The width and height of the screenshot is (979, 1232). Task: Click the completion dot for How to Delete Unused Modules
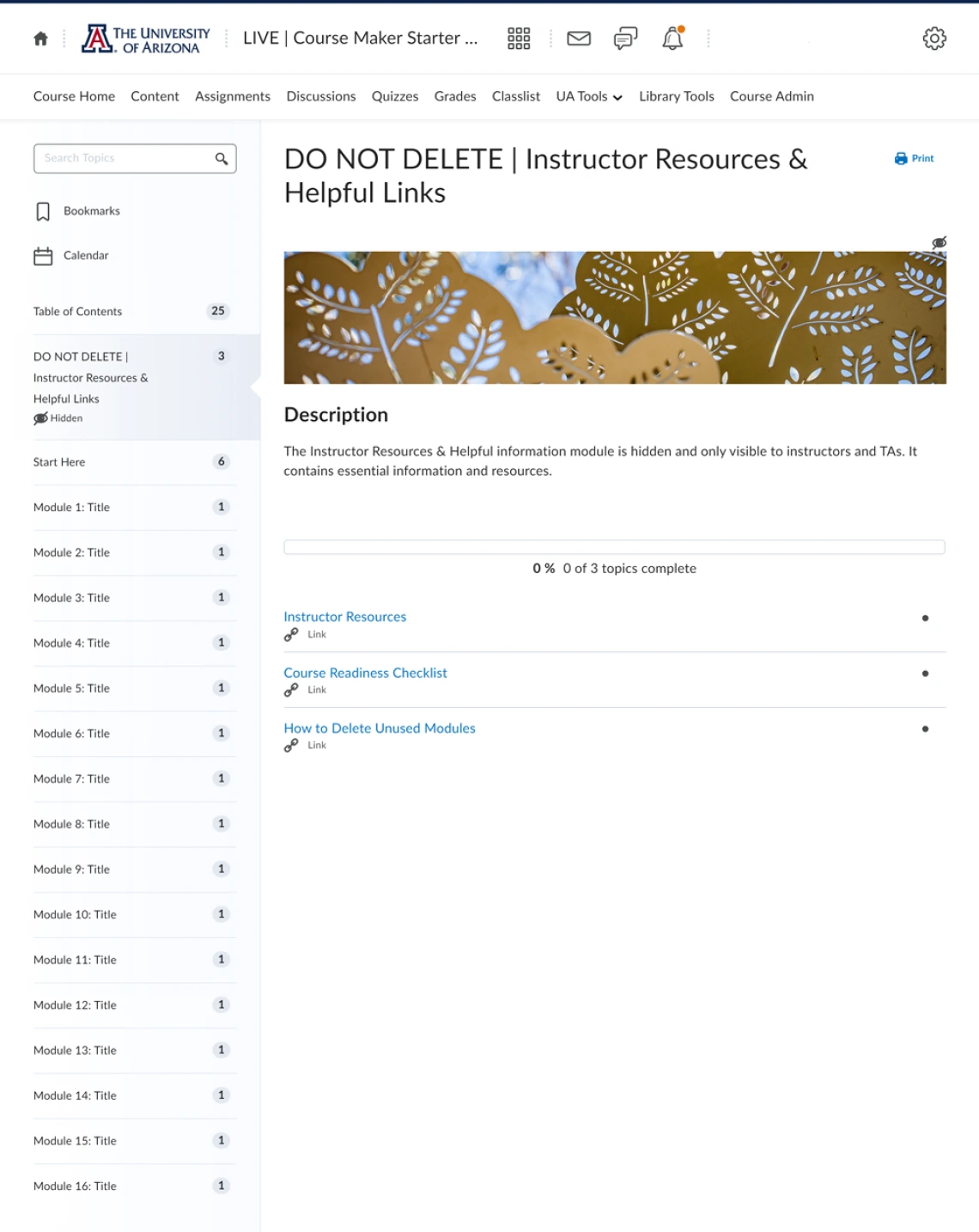925,729
